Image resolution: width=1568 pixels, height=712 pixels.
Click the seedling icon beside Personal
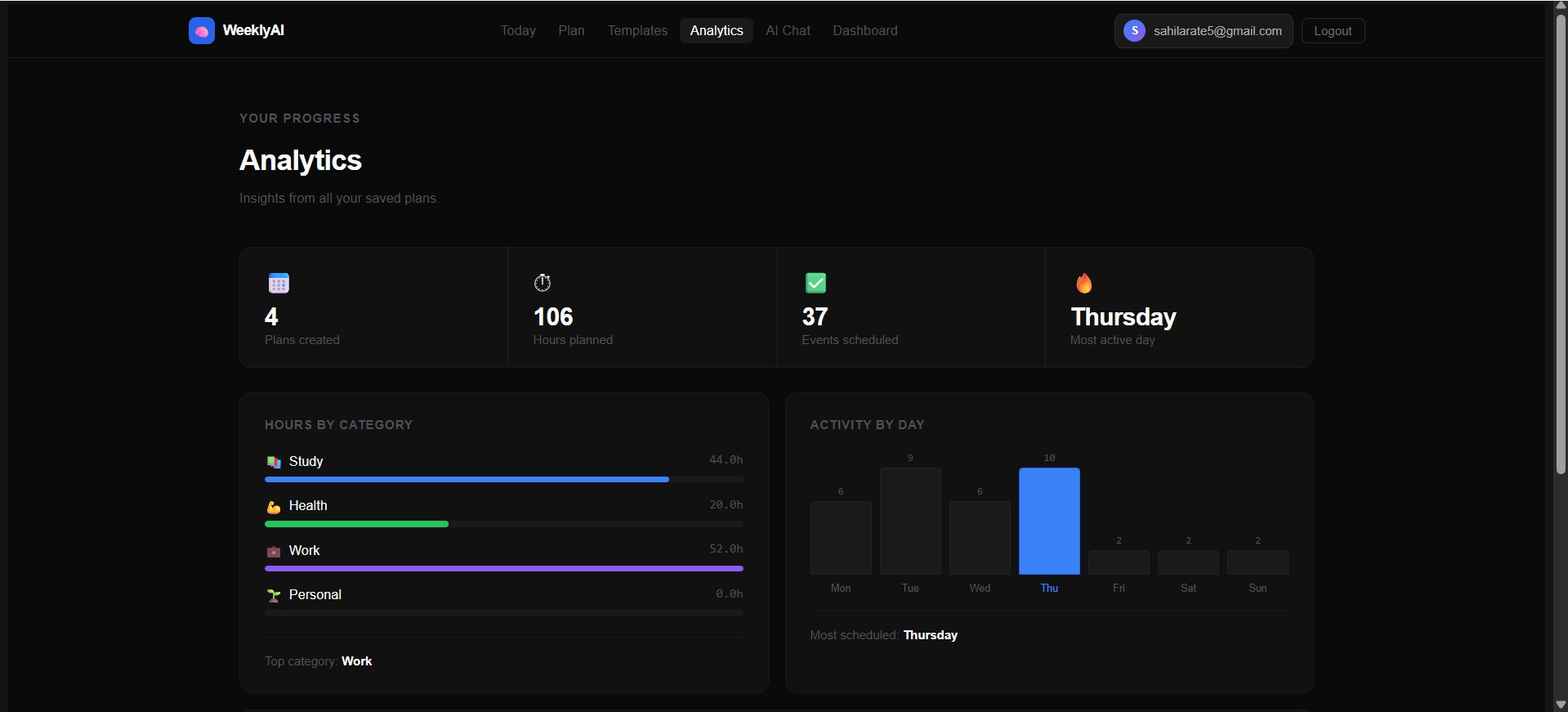(x=274, y=596)
